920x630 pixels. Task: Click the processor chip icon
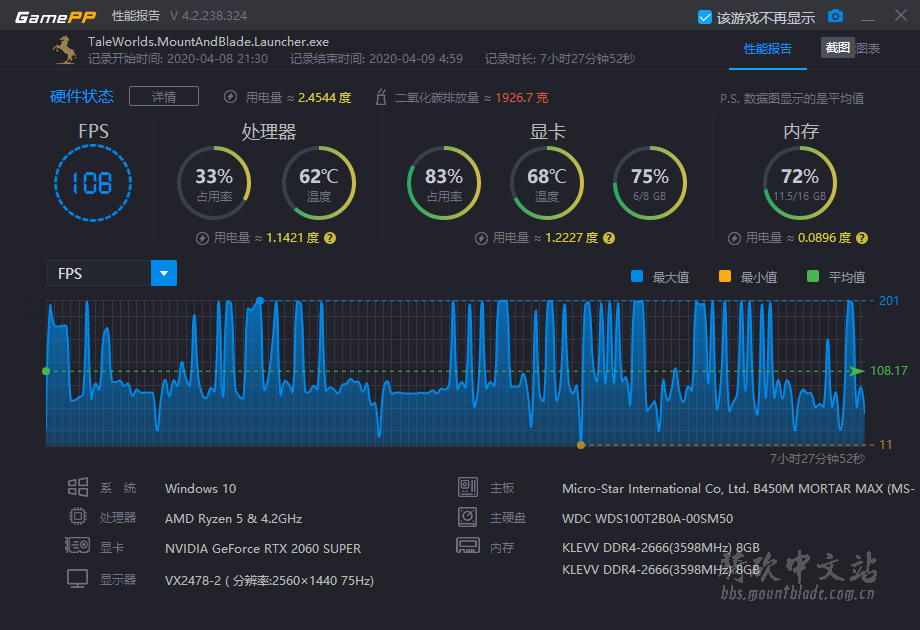point(77,517)
